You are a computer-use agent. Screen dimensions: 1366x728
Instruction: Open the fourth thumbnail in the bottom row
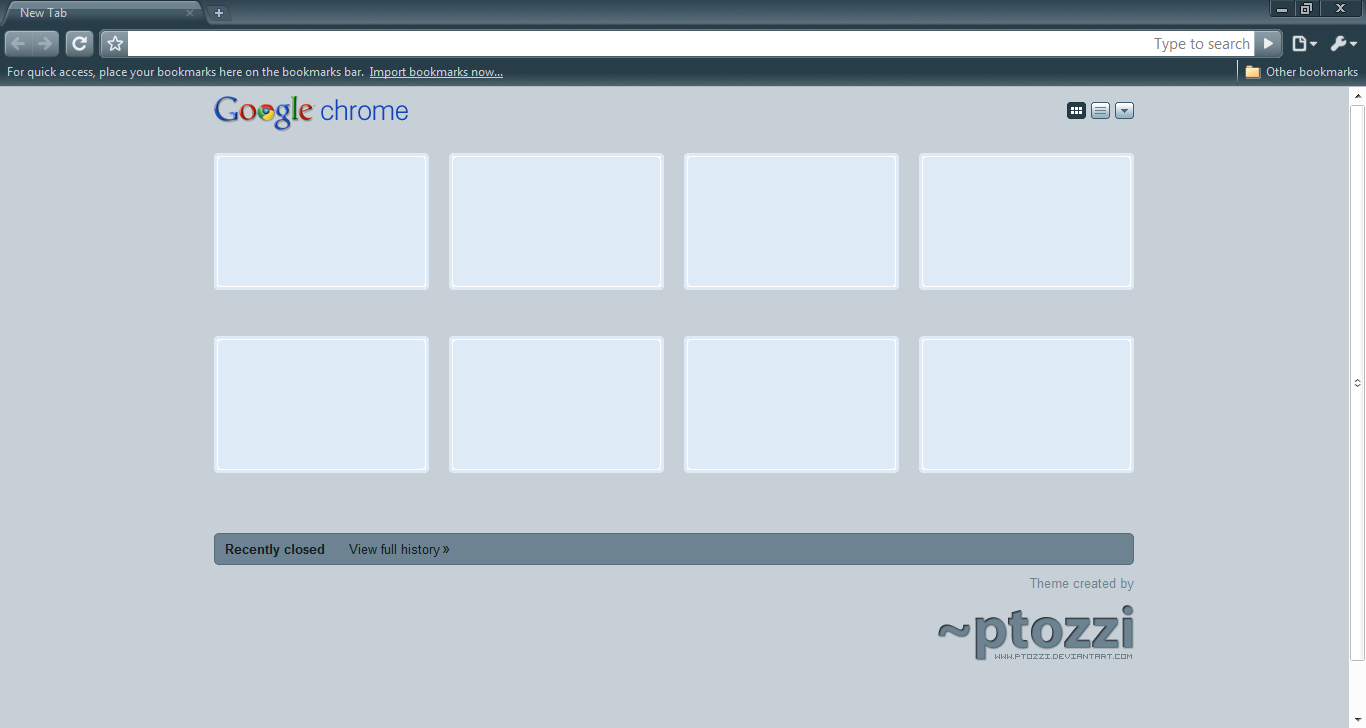[1026, 404]
